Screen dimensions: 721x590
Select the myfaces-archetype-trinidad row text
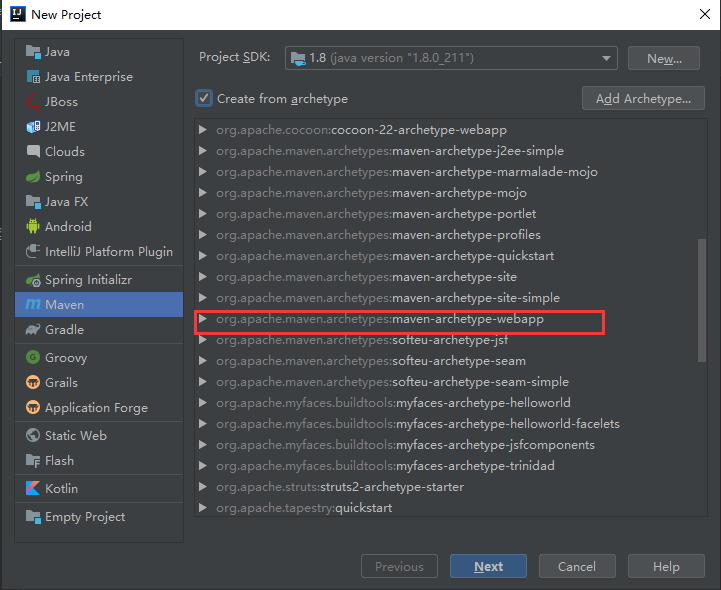point(385,466)
